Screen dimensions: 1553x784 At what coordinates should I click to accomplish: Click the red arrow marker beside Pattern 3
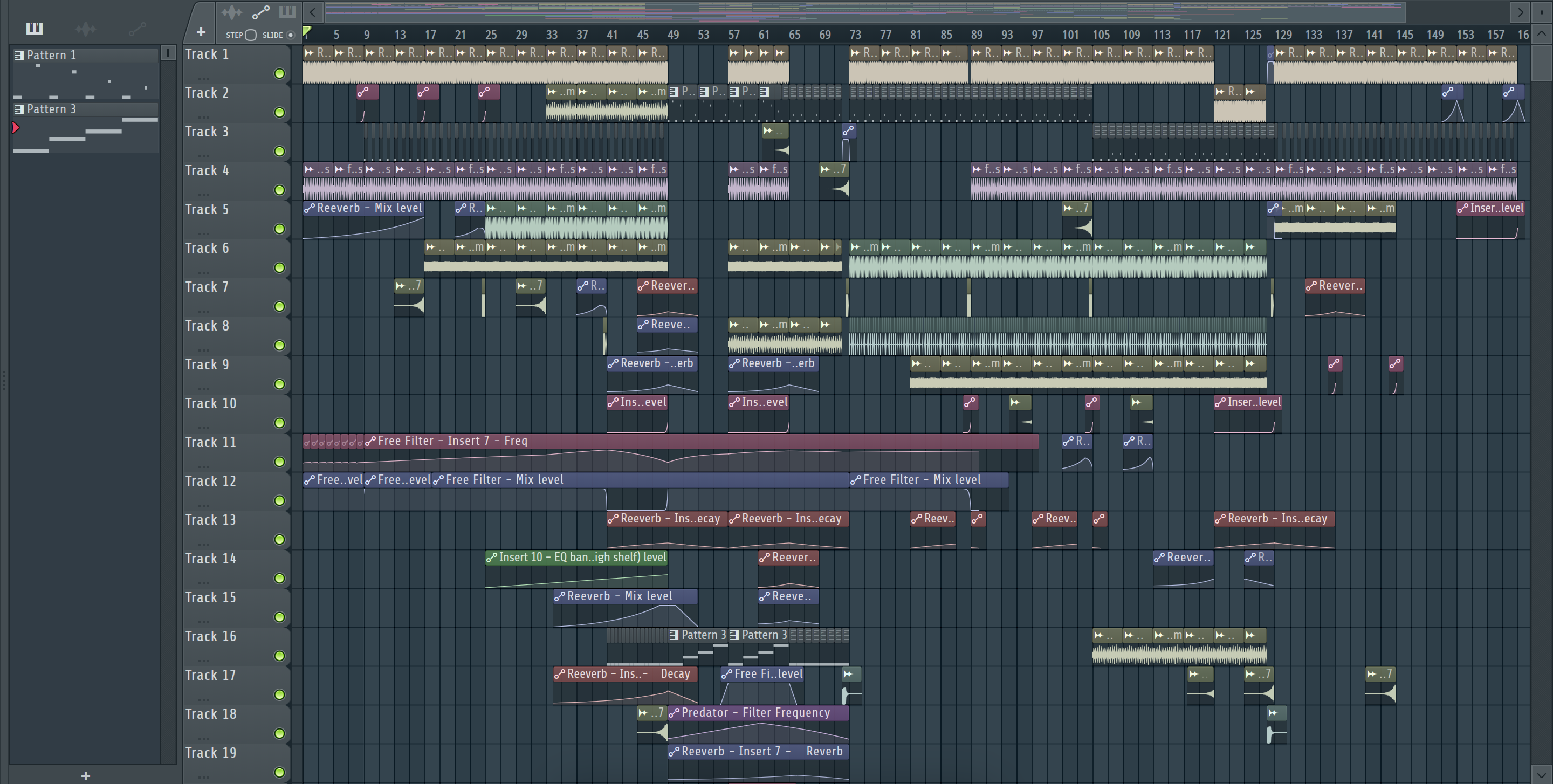click(16, 128)
